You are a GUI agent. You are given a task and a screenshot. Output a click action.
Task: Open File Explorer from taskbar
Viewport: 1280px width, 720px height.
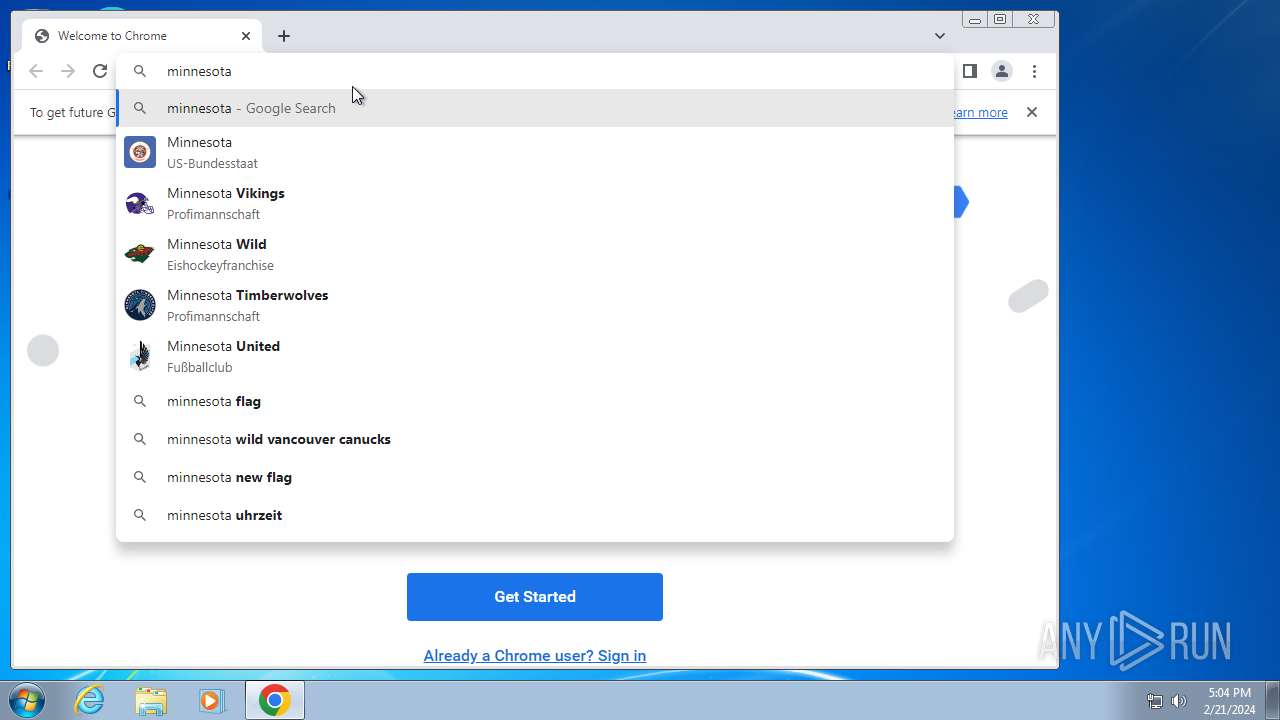coord(151,700)
